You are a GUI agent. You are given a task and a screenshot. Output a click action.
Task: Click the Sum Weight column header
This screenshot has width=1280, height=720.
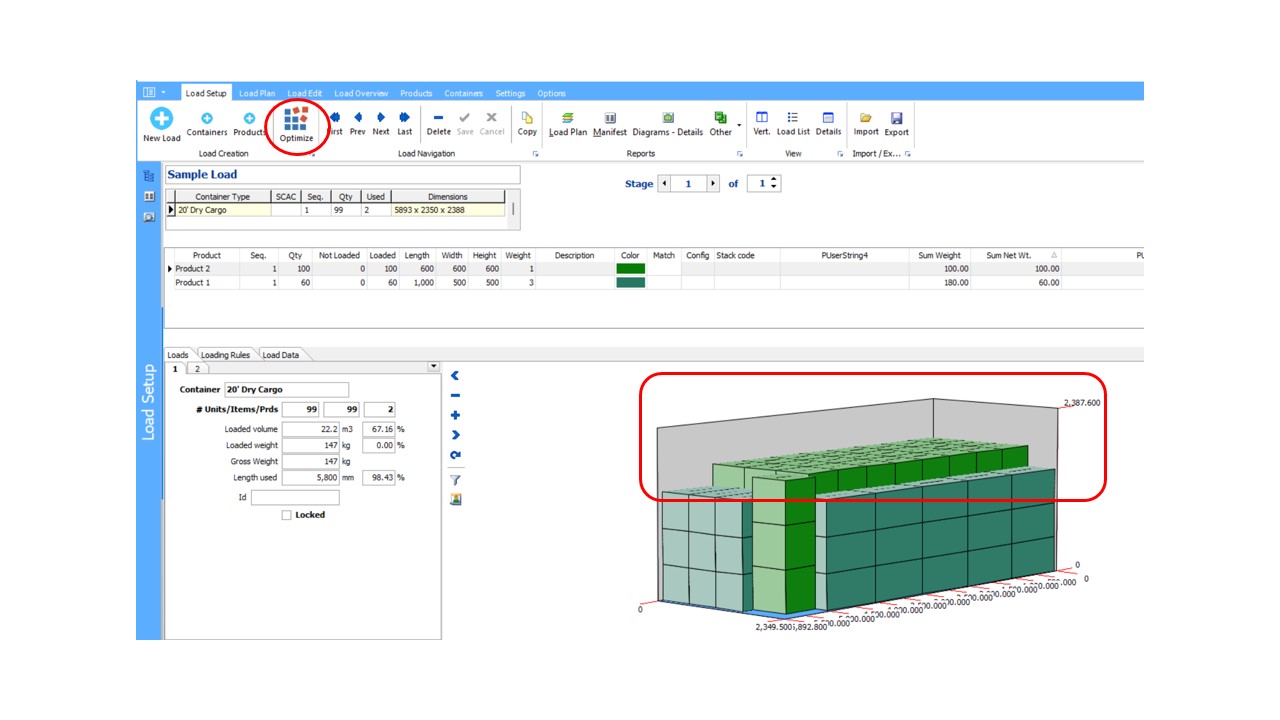[x=940, y=255]
